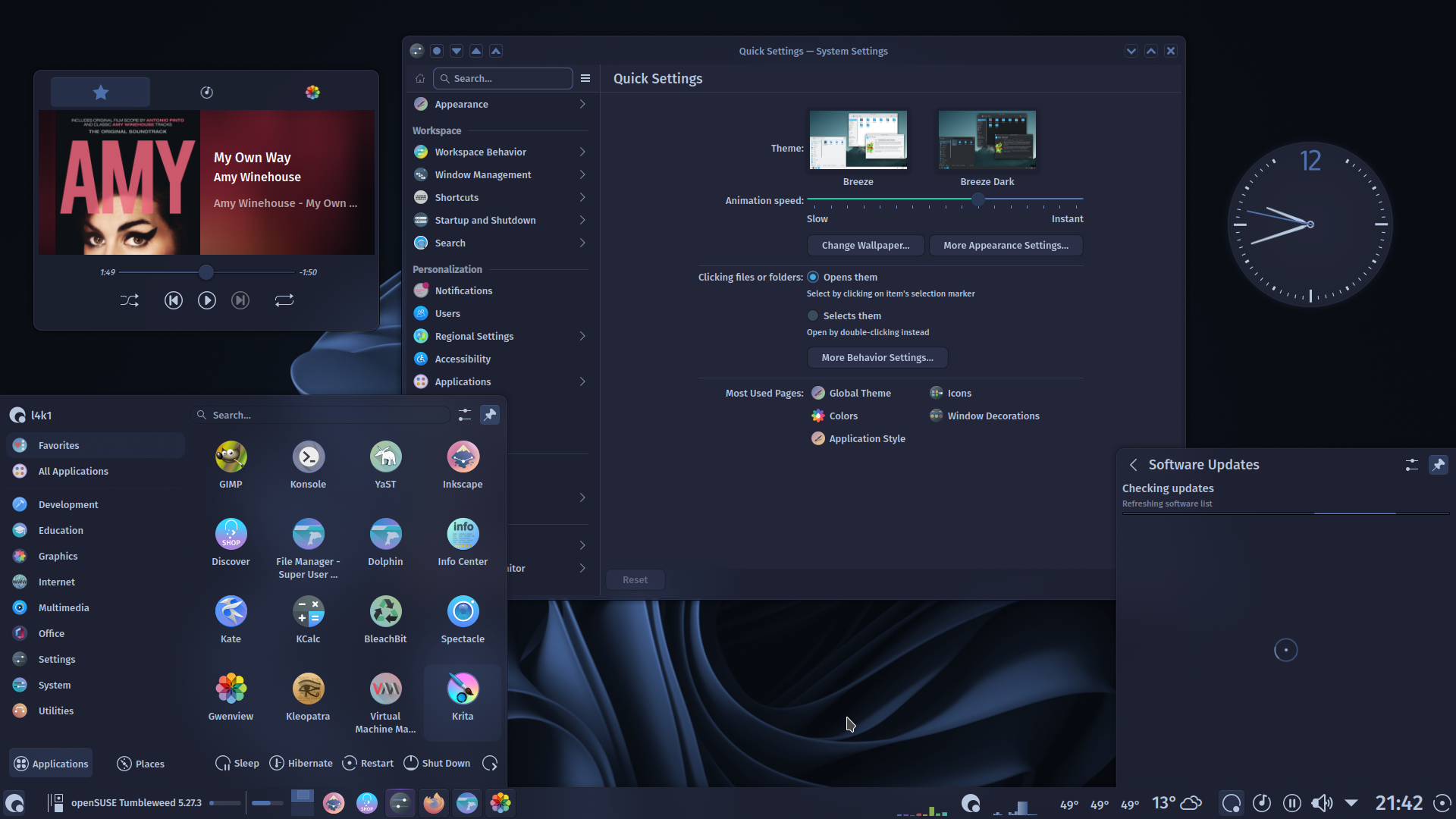Open More Appearance Settings
Image resolution: width=1456 pixels, height=819 pixels.
[x=1006, y=245]
